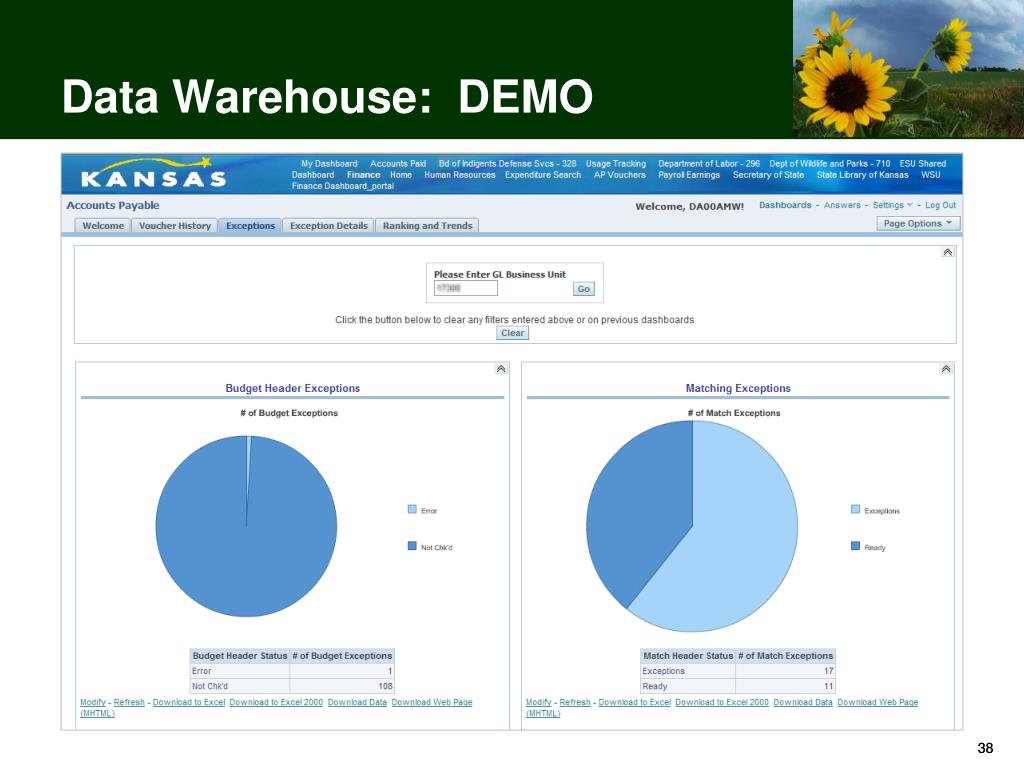1024x768 pixels.
Task: Click the Error legend color swatch
Action: coord(412,509)
